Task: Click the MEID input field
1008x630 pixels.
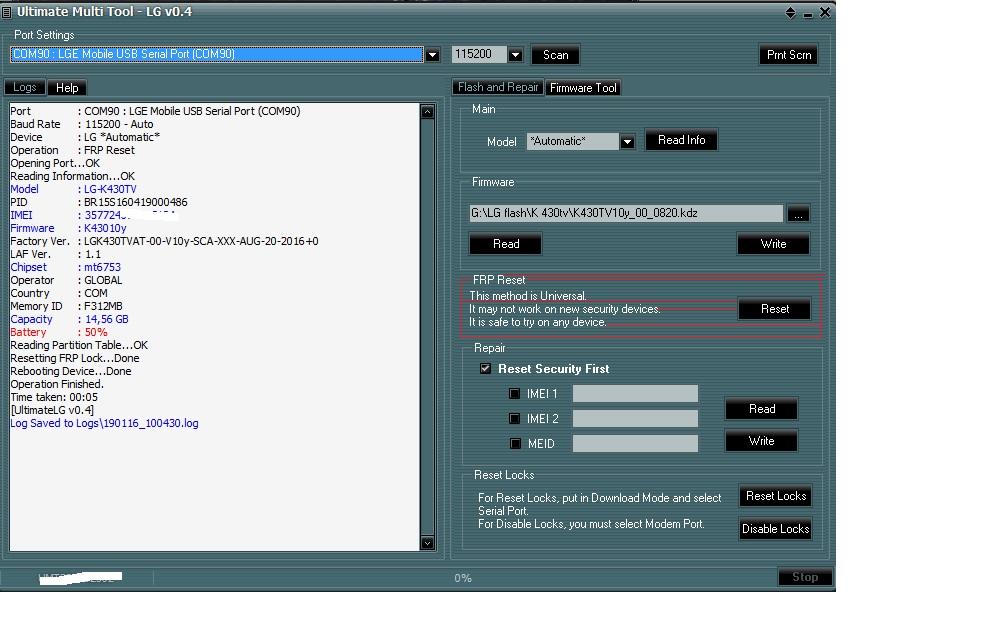Action: (635, 444)
